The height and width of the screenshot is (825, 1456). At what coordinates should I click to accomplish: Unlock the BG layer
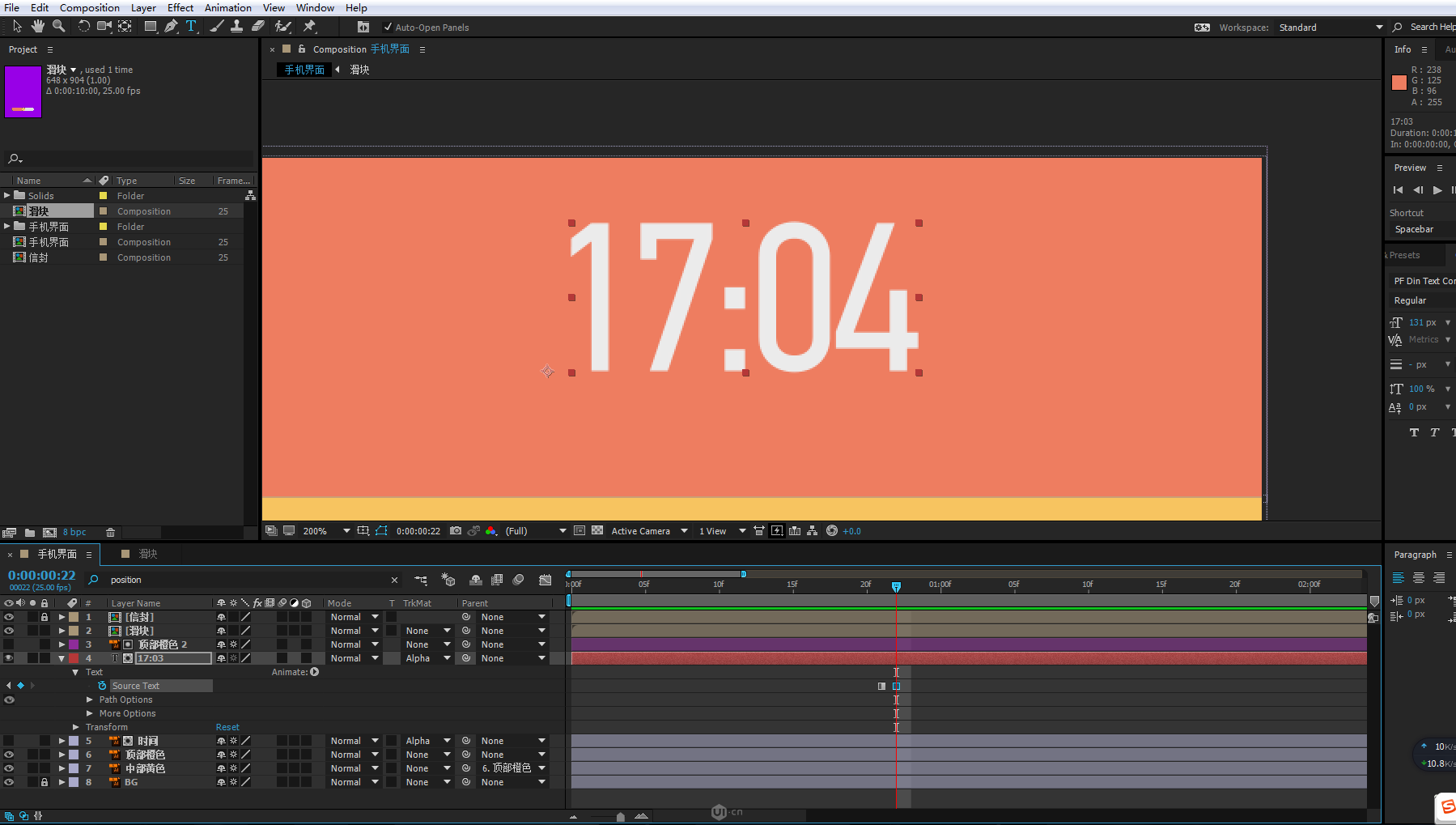pos(45,782)
